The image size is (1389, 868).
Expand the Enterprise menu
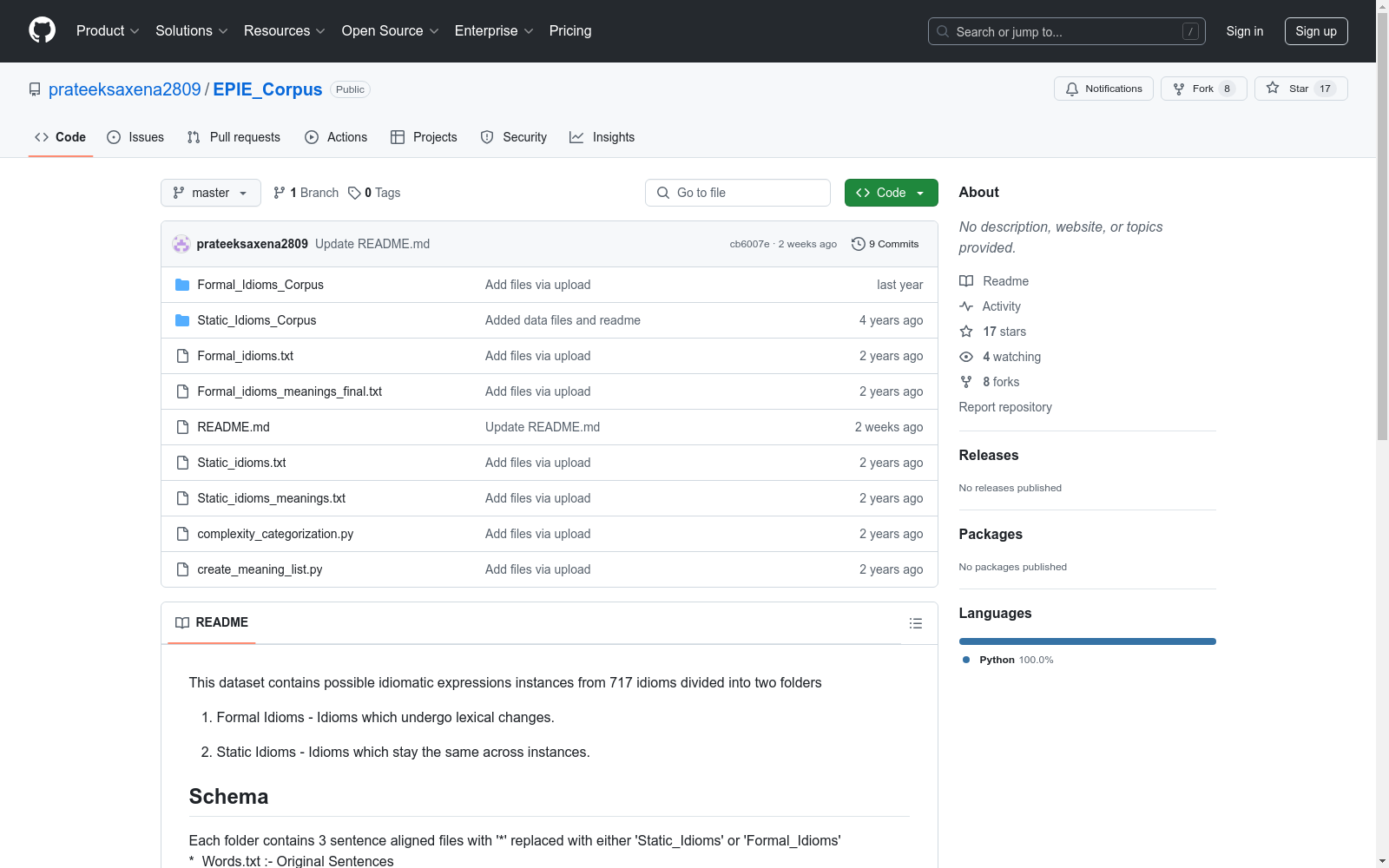coord(494,31)
